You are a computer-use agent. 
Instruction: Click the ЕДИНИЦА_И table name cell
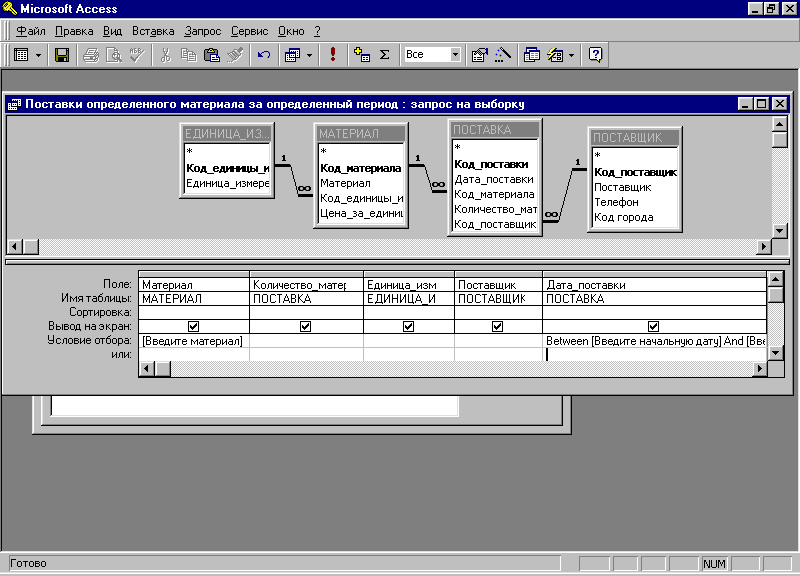click(409, 298)
